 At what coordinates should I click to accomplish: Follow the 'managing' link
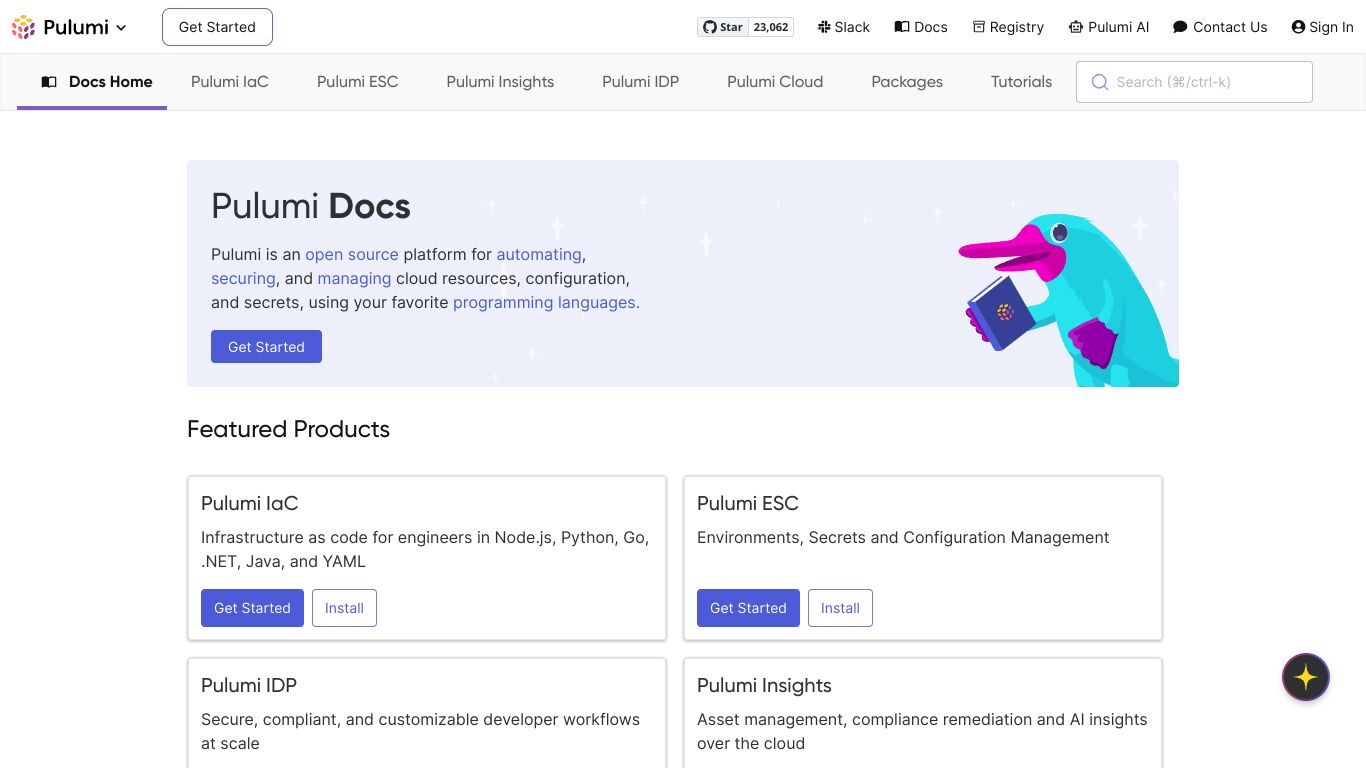354,279
